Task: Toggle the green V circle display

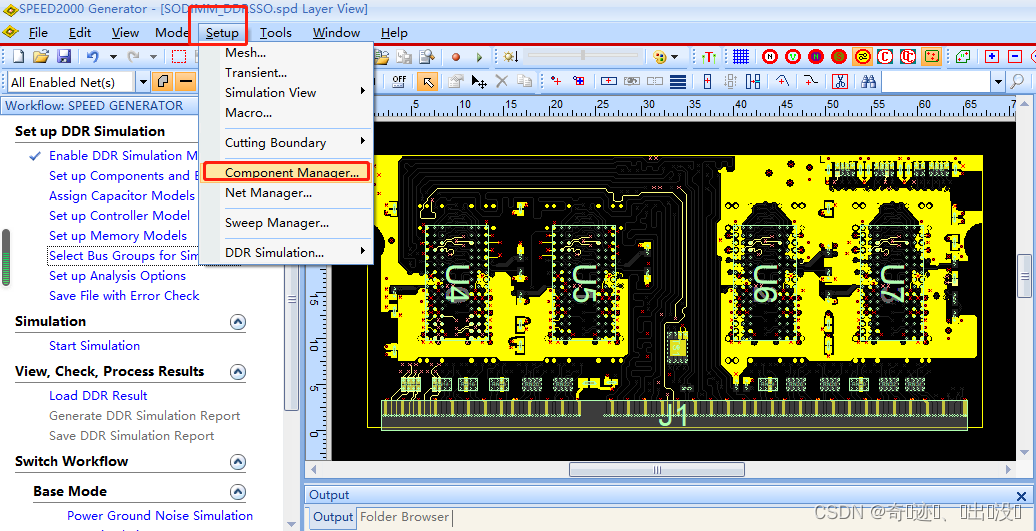Action: [x=793, y=57]
